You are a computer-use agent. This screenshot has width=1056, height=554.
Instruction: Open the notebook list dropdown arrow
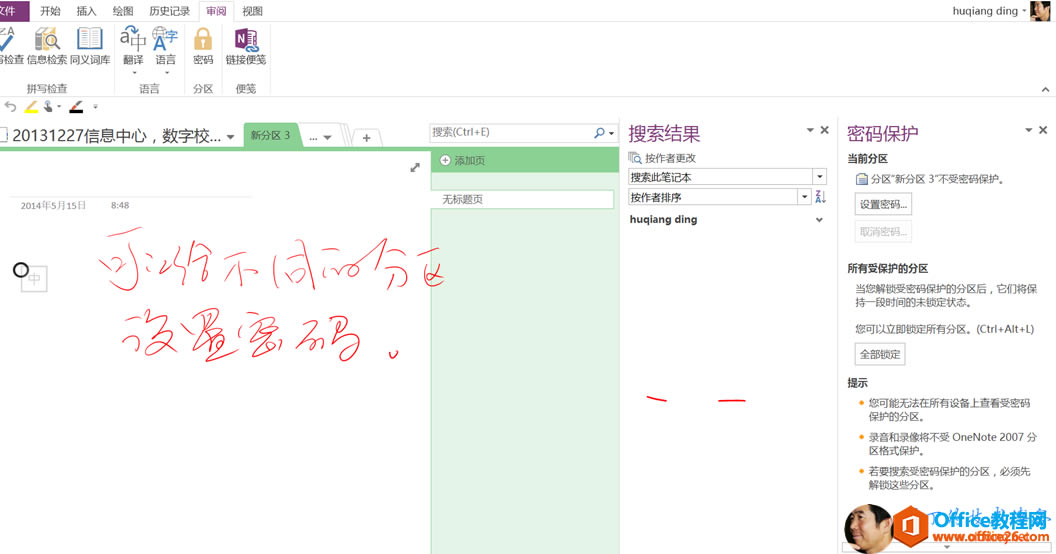coord(230,137)
